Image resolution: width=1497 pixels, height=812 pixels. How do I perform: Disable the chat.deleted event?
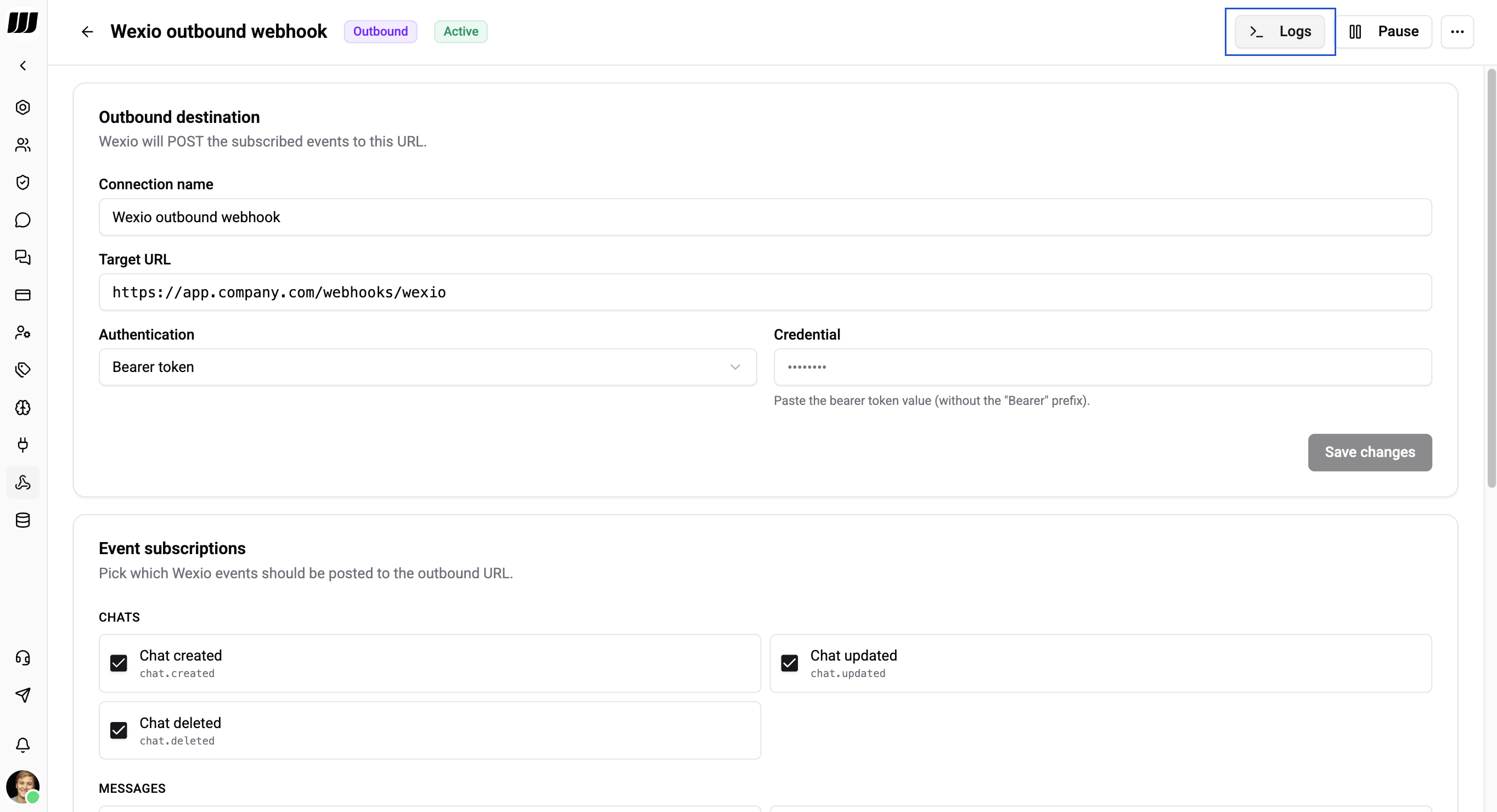(x=119, y=730)
